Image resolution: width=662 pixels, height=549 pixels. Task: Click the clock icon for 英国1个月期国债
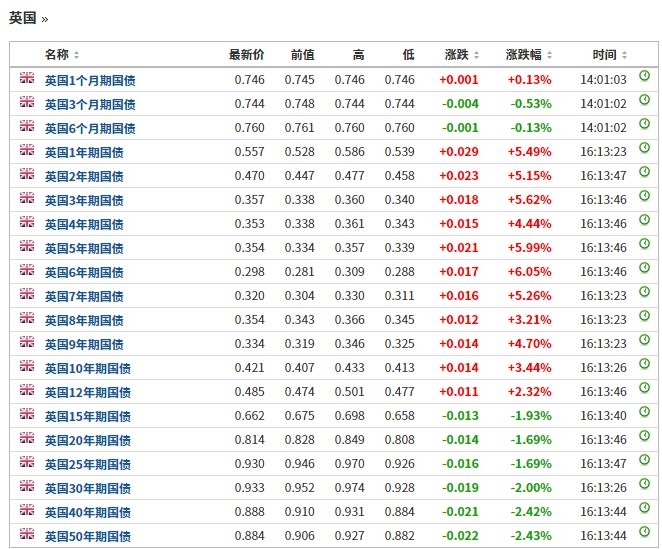point(645,76)
